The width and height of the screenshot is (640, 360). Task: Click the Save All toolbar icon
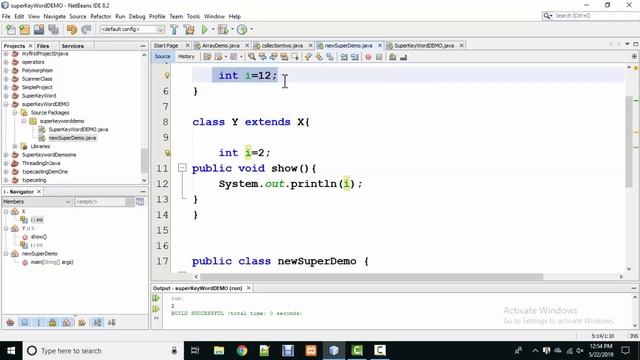53,29
